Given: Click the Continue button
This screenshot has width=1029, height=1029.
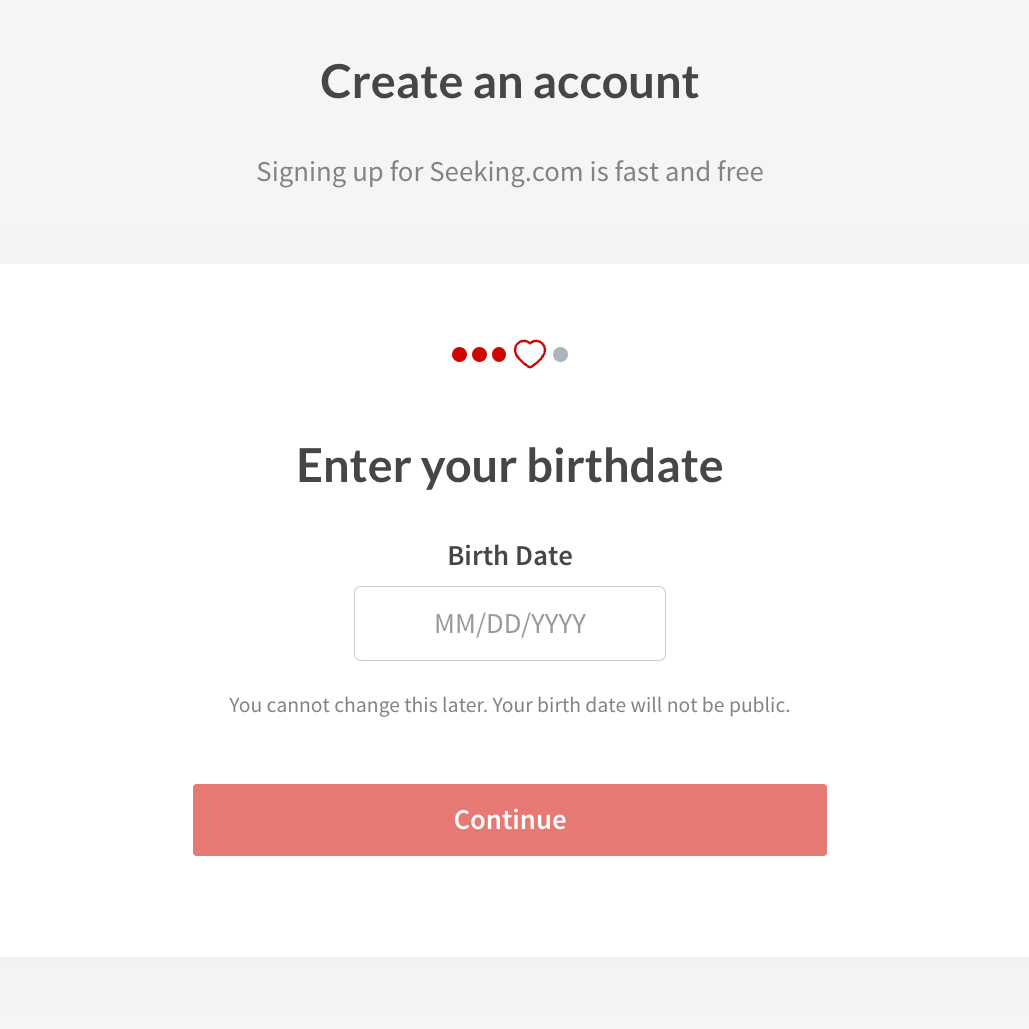Looking at the screenshot, I should point(510,819).
